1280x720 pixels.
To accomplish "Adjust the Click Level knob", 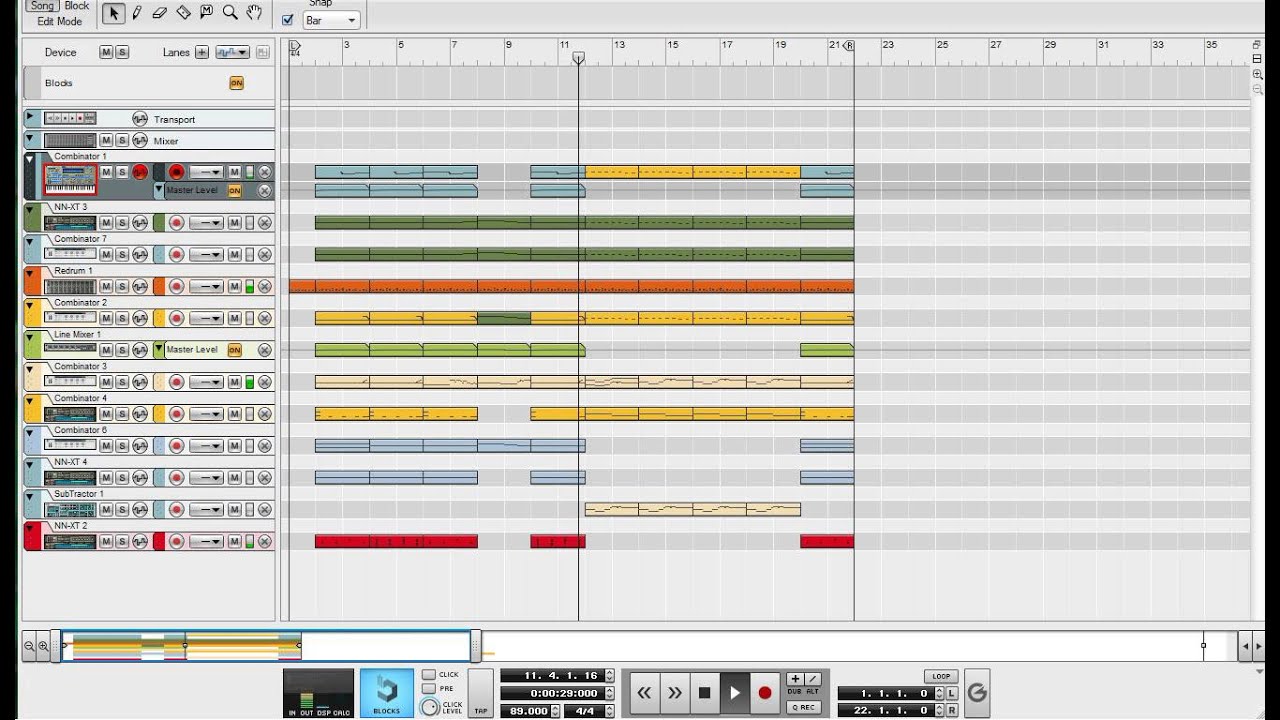I will (x=430, y=707).
